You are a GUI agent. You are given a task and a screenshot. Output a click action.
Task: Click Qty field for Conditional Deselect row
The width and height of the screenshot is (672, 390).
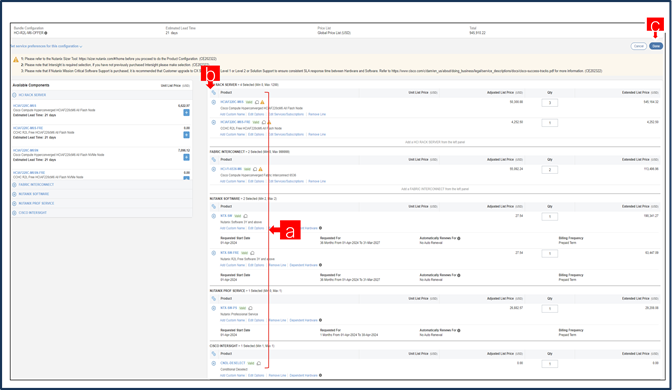(x=549, y=364)
